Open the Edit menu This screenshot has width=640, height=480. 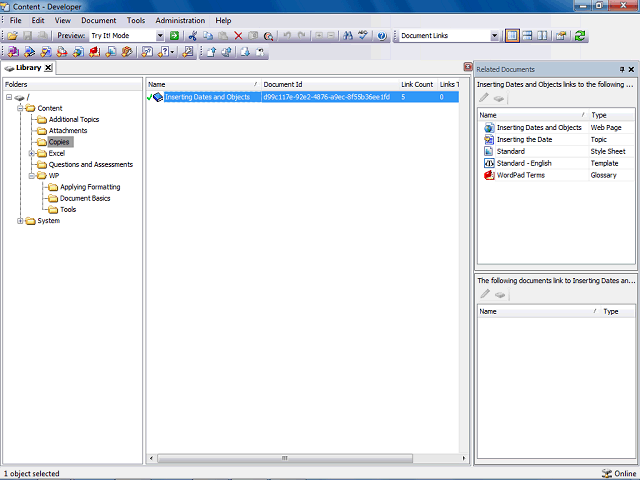point(38,20)
